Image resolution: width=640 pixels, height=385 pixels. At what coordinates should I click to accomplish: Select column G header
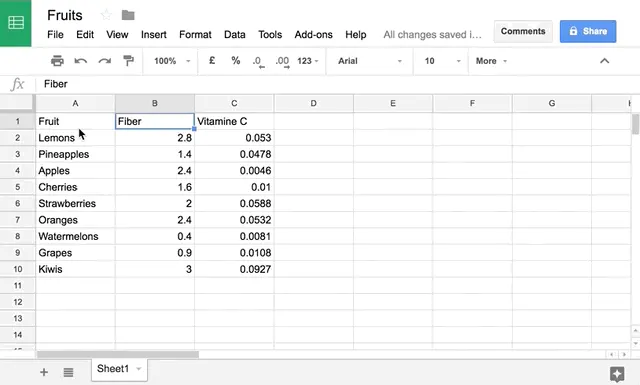[552, 103]
